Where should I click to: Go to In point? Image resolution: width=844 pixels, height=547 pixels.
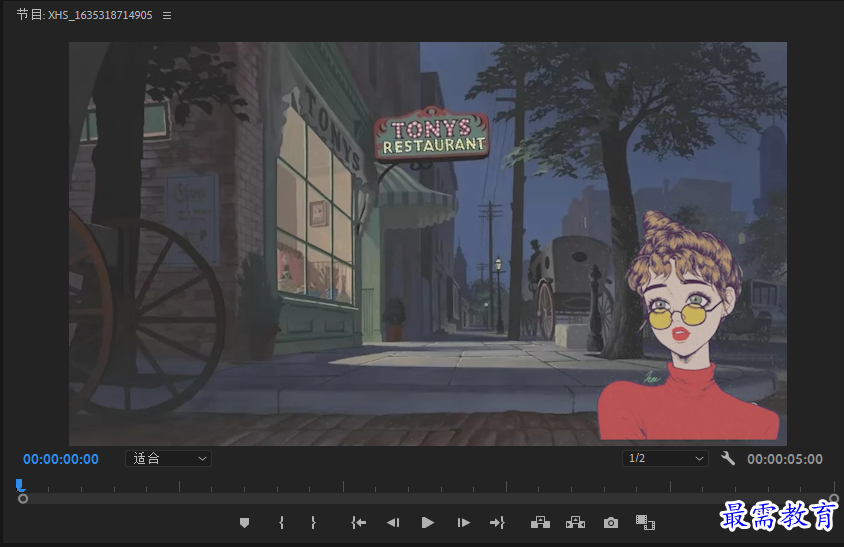358,523
